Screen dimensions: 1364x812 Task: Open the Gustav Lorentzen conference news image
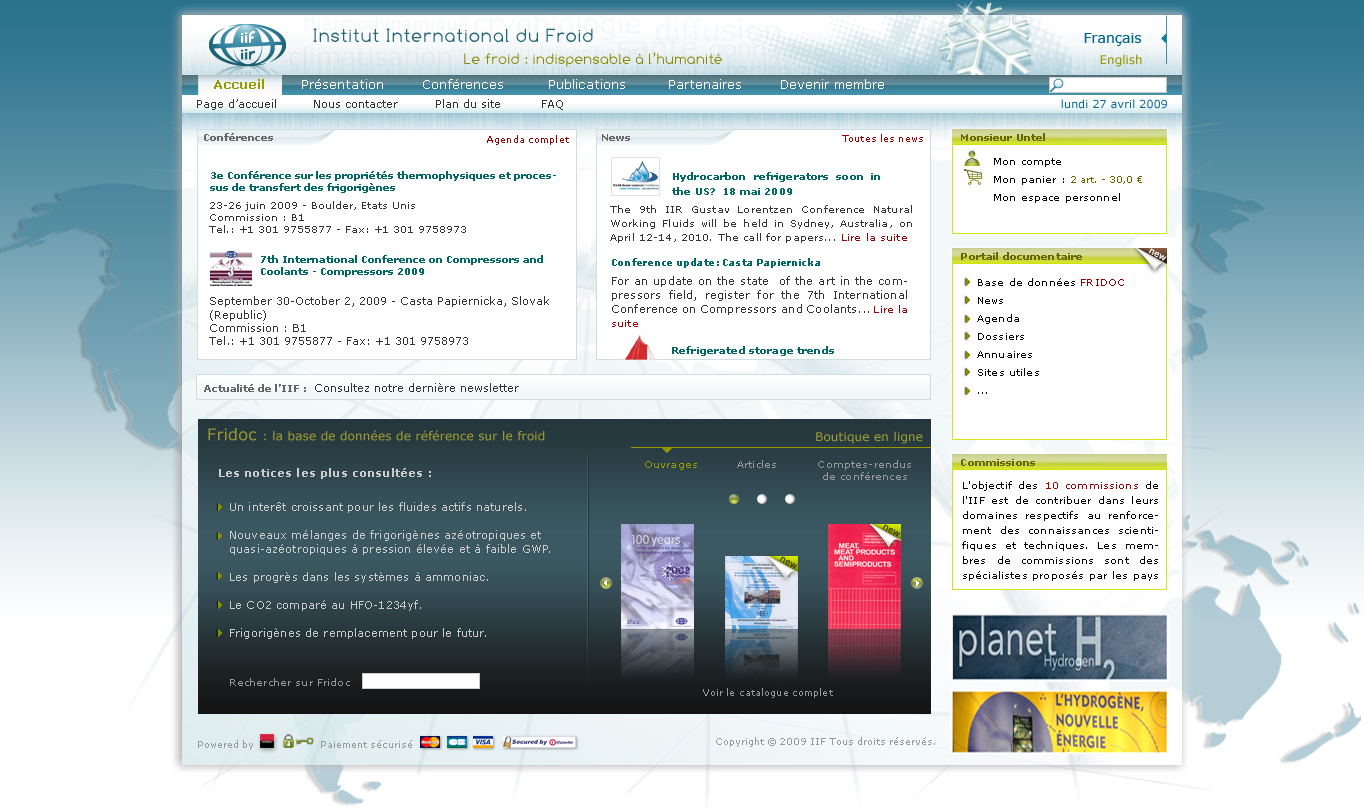coord(636,177)
